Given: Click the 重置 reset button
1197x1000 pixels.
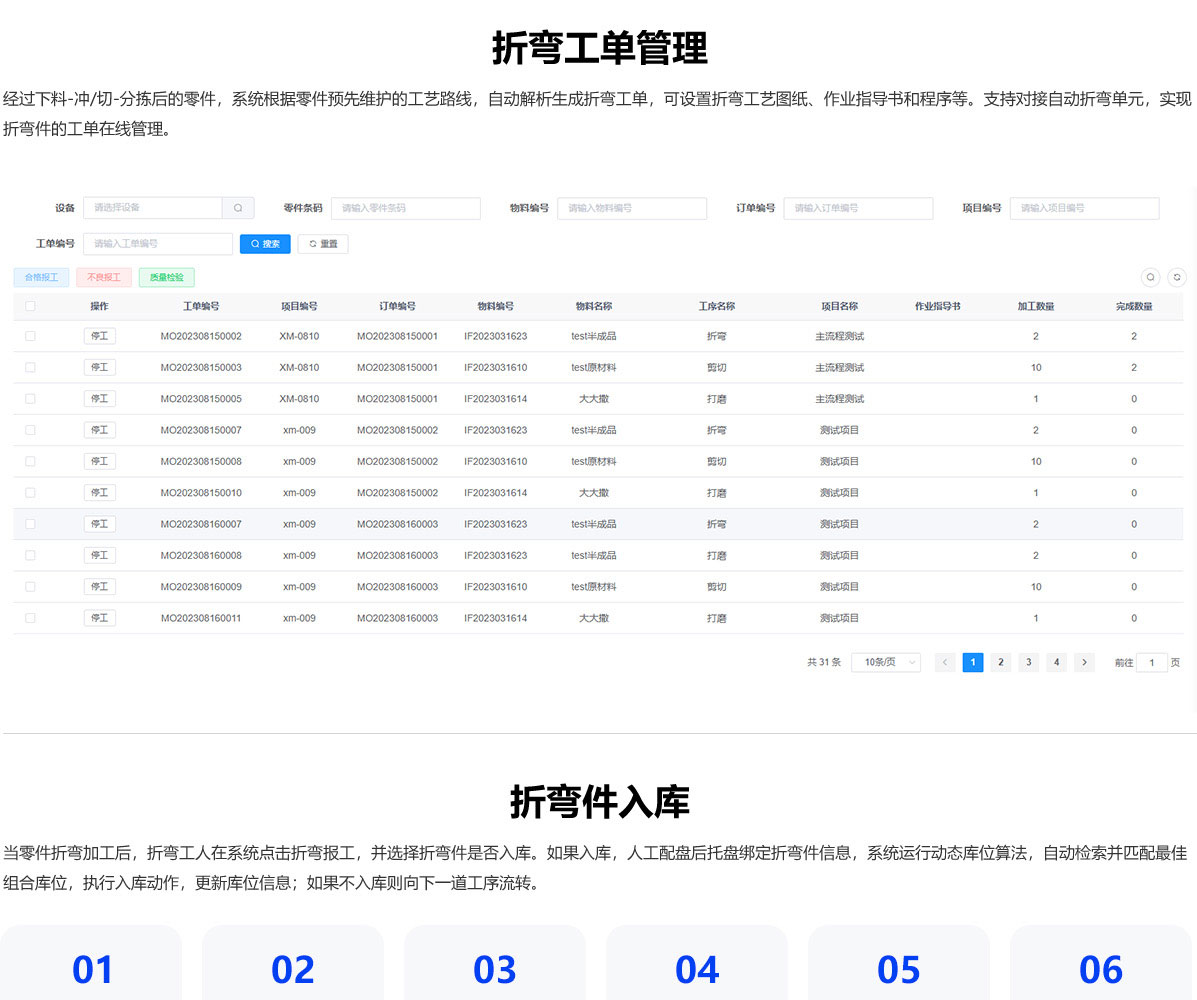Looking at the screenshot, I should (x=323, y=244).
